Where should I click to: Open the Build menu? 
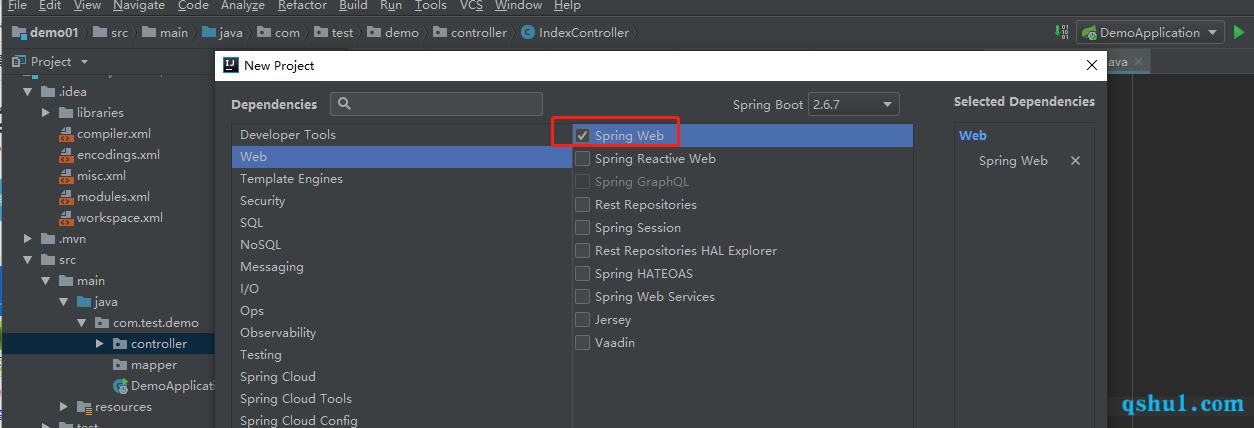point(353,6)
